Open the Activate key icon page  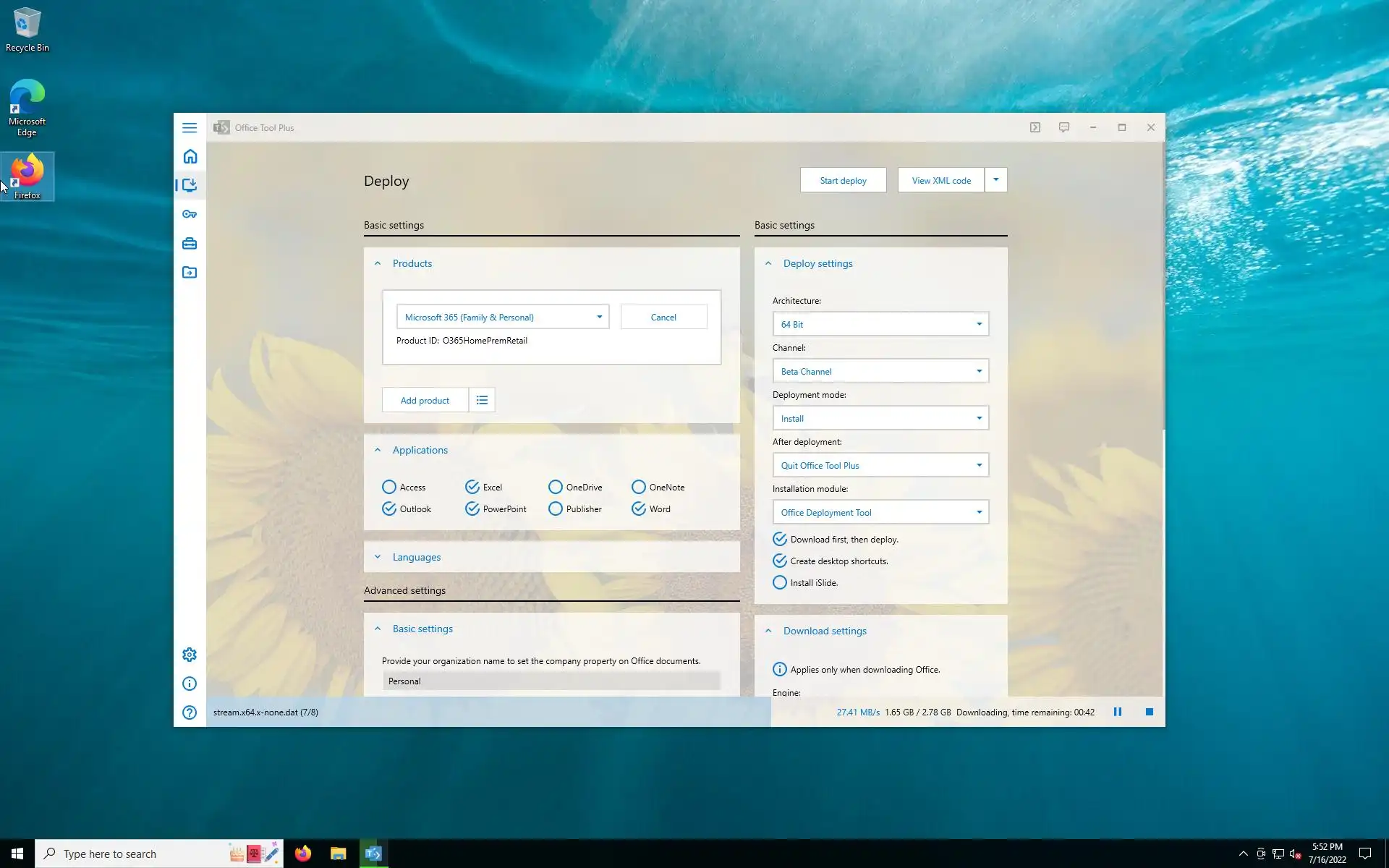point(190,214)
